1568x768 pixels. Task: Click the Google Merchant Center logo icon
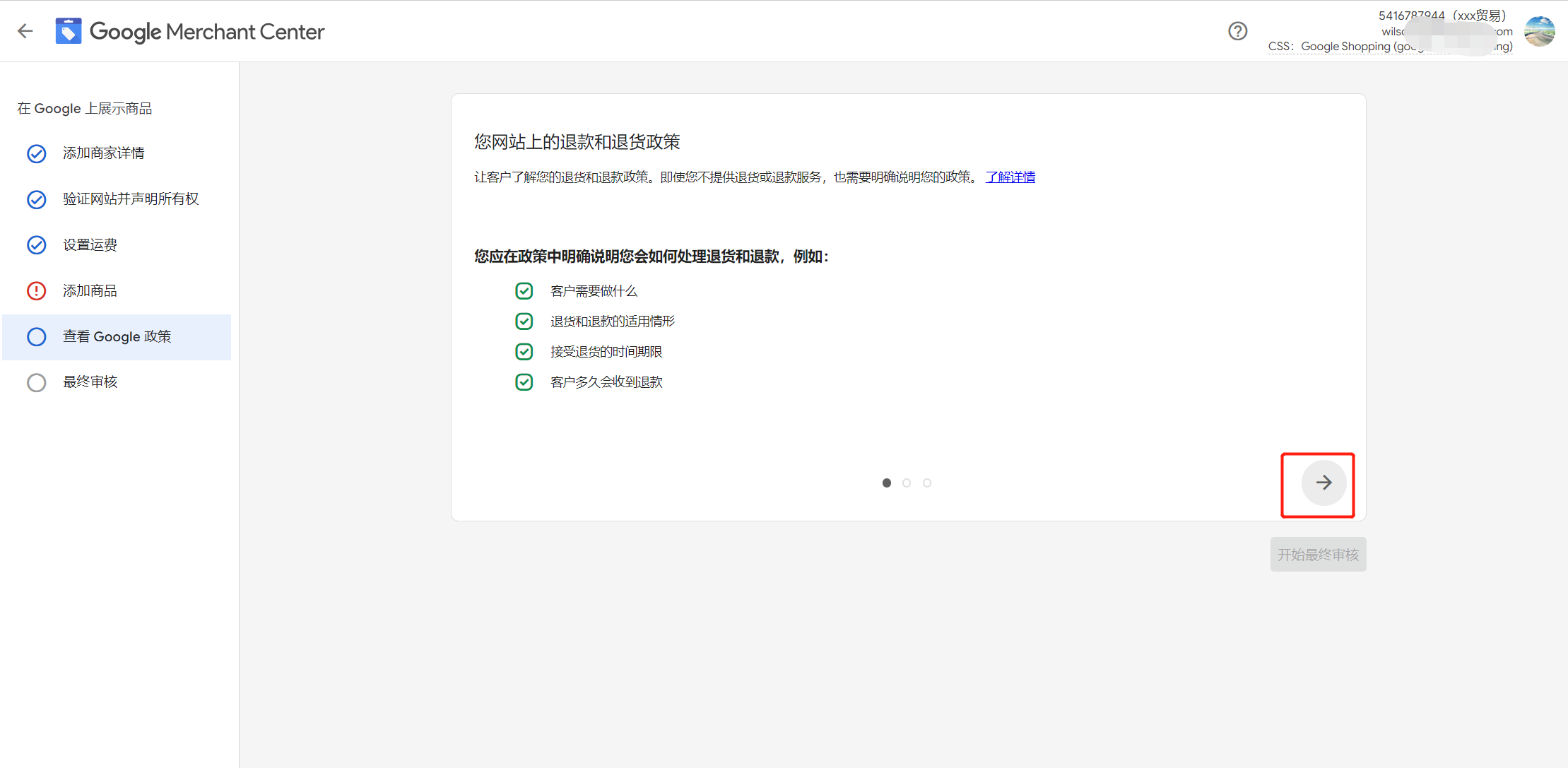point(69,31)
